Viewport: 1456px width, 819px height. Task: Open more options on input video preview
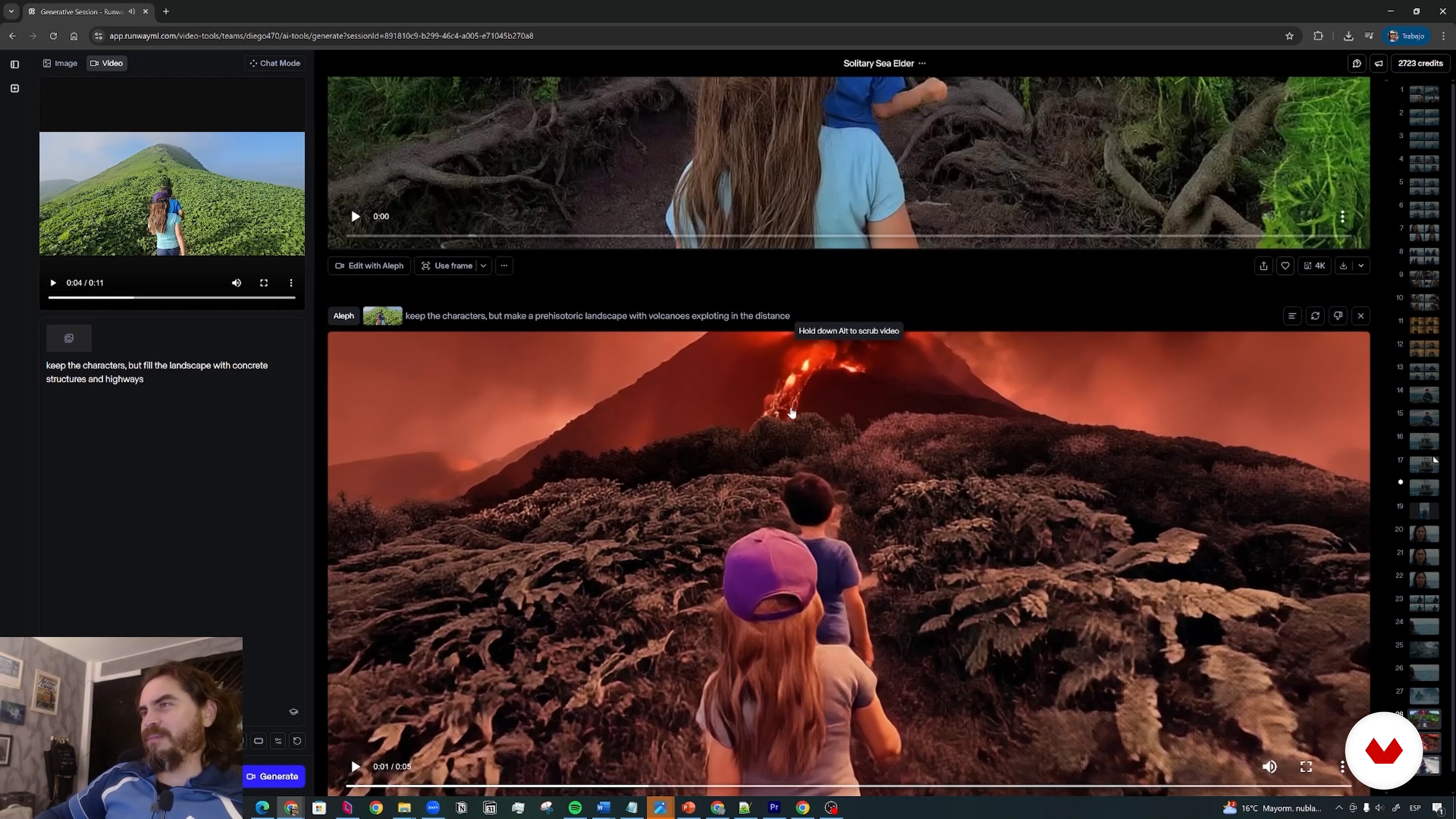(291, 283)
